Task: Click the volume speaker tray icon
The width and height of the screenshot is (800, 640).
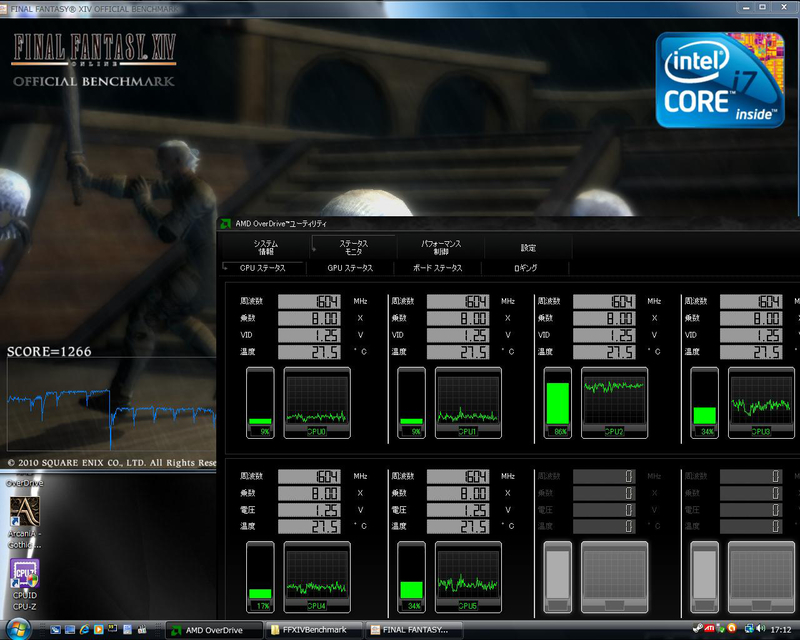Action: tap(760, 629)
